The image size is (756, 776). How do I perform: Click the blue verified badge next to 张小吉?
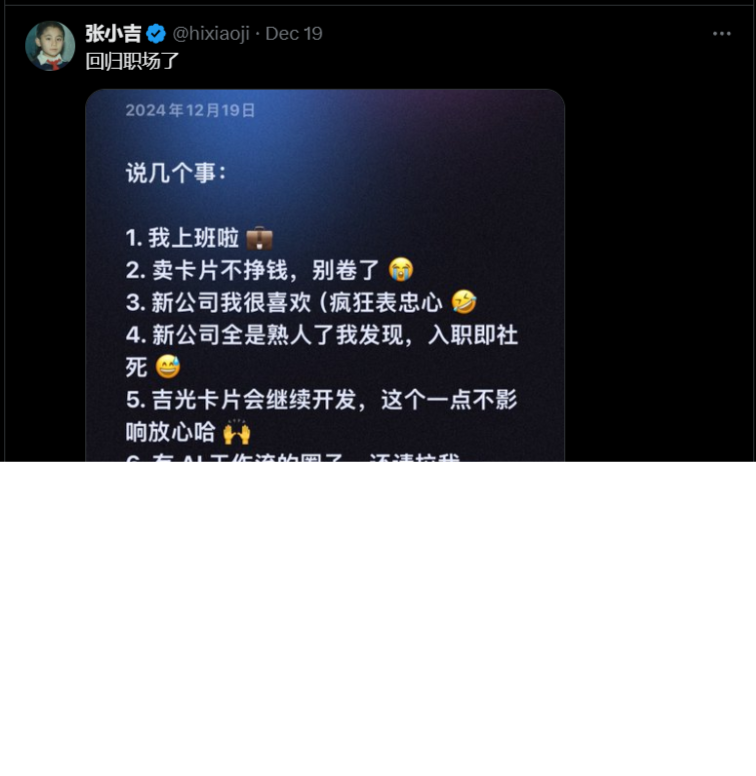pos(156,34)
